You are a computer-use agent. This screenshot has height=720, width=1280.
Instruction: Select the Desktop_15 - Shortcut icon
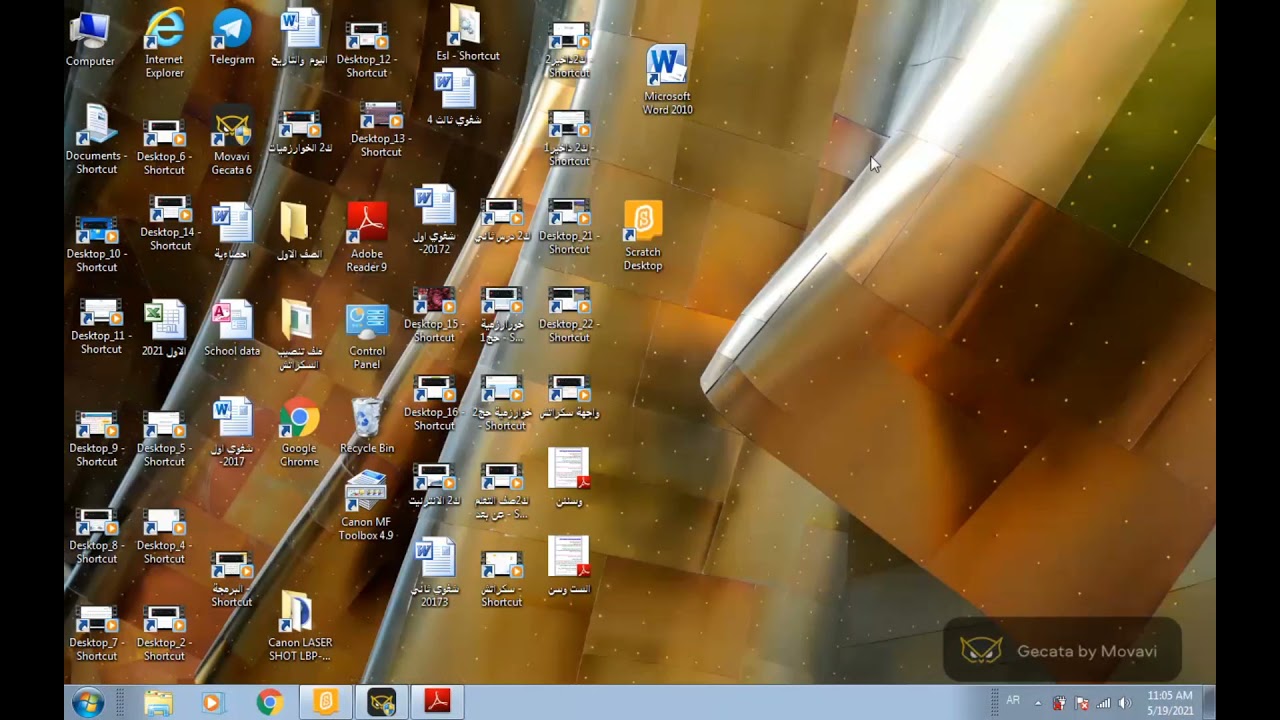[x=434, y=314]
